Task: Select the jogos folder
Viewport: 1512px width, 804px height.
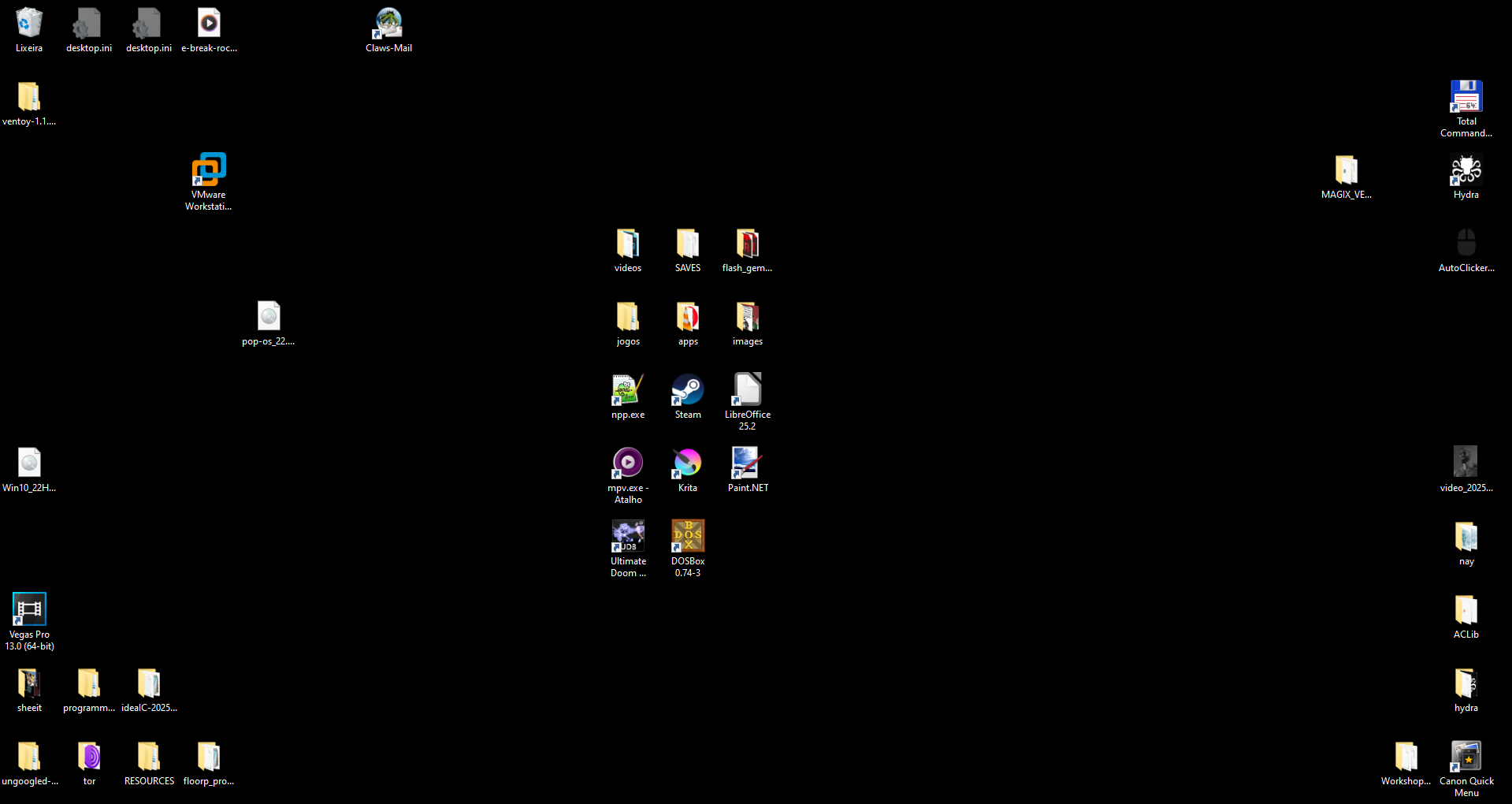Action: point(628,317)
